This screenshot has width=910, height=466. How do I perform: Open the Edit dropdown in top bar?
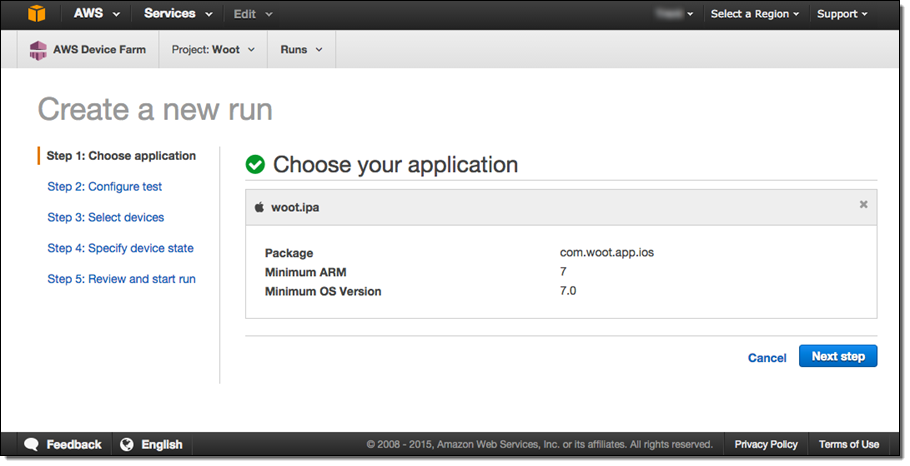[x=252, y=14]
